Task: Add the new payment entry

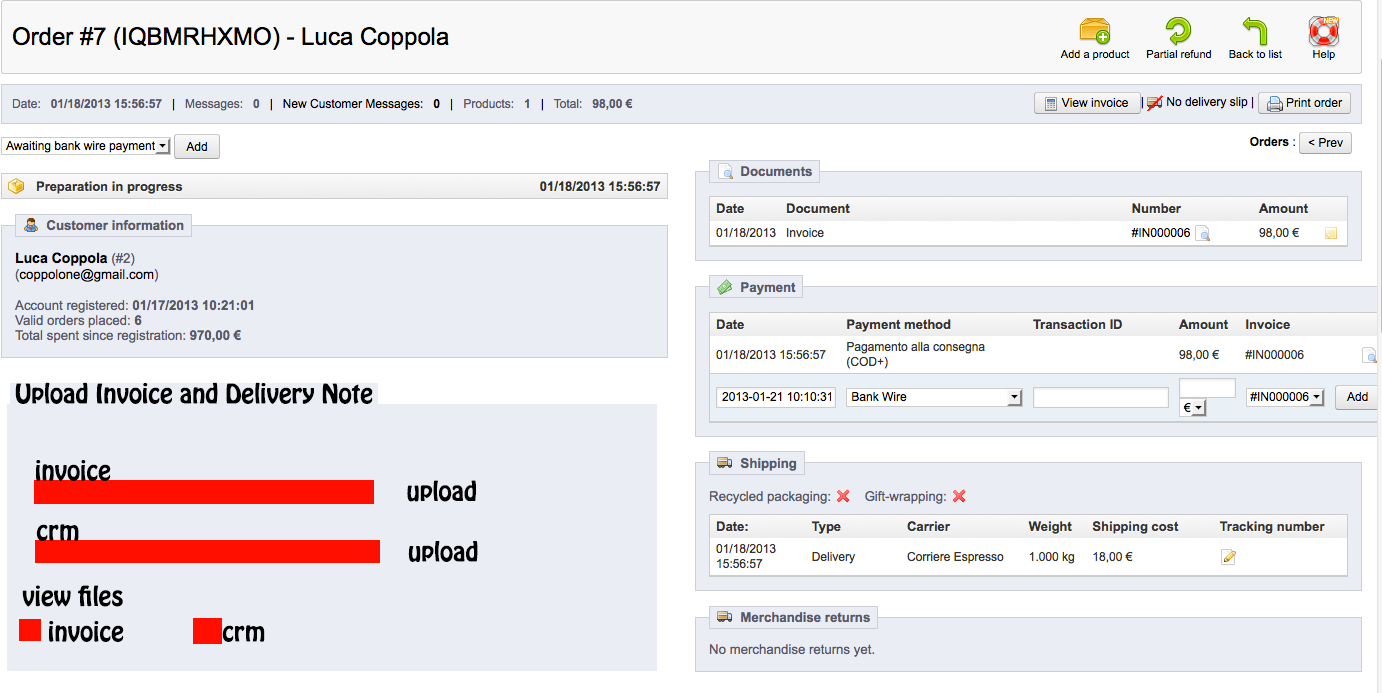Action: 1357,397
